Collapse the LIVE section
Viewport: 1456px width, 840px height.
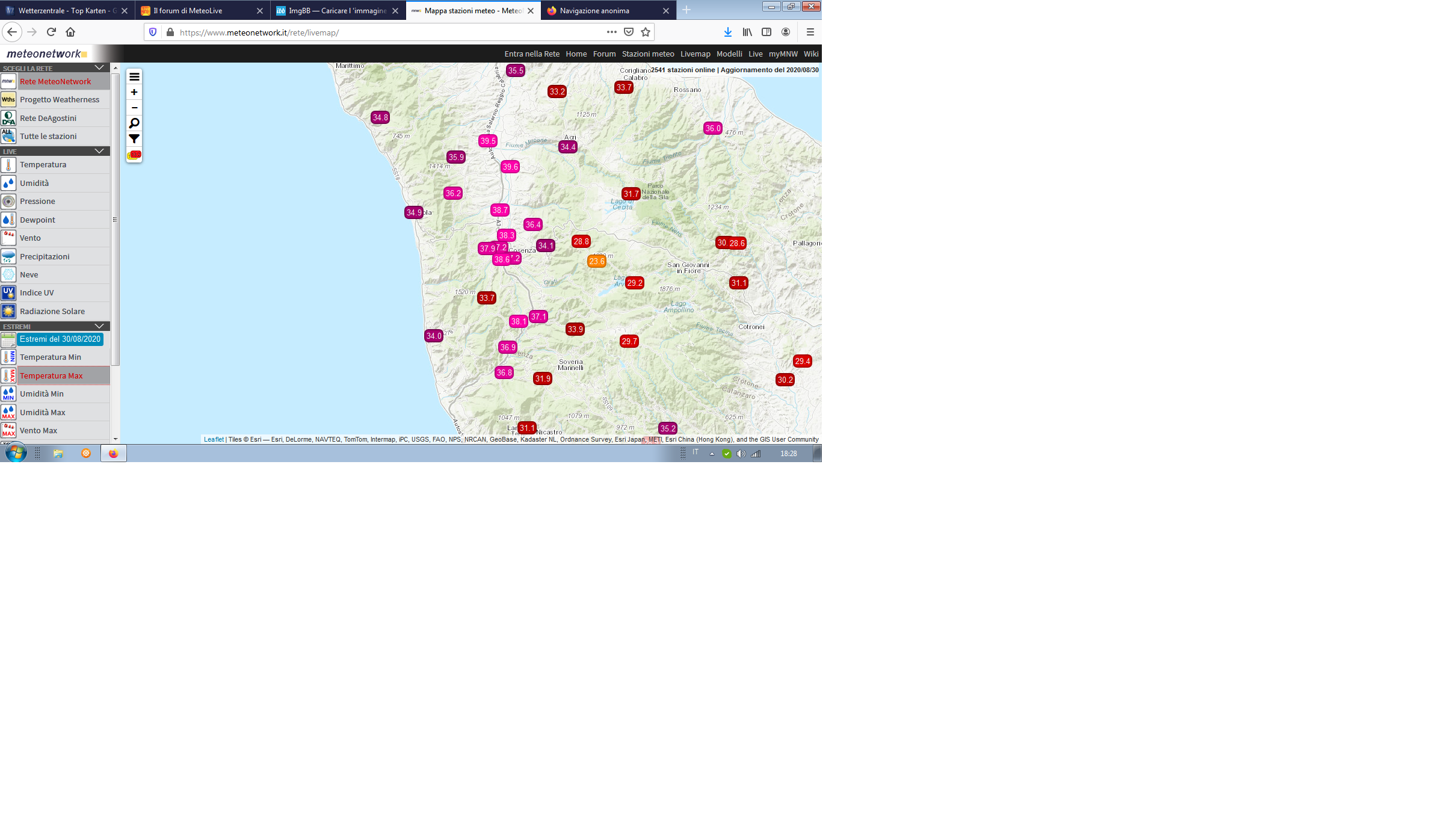pos(100,151)
